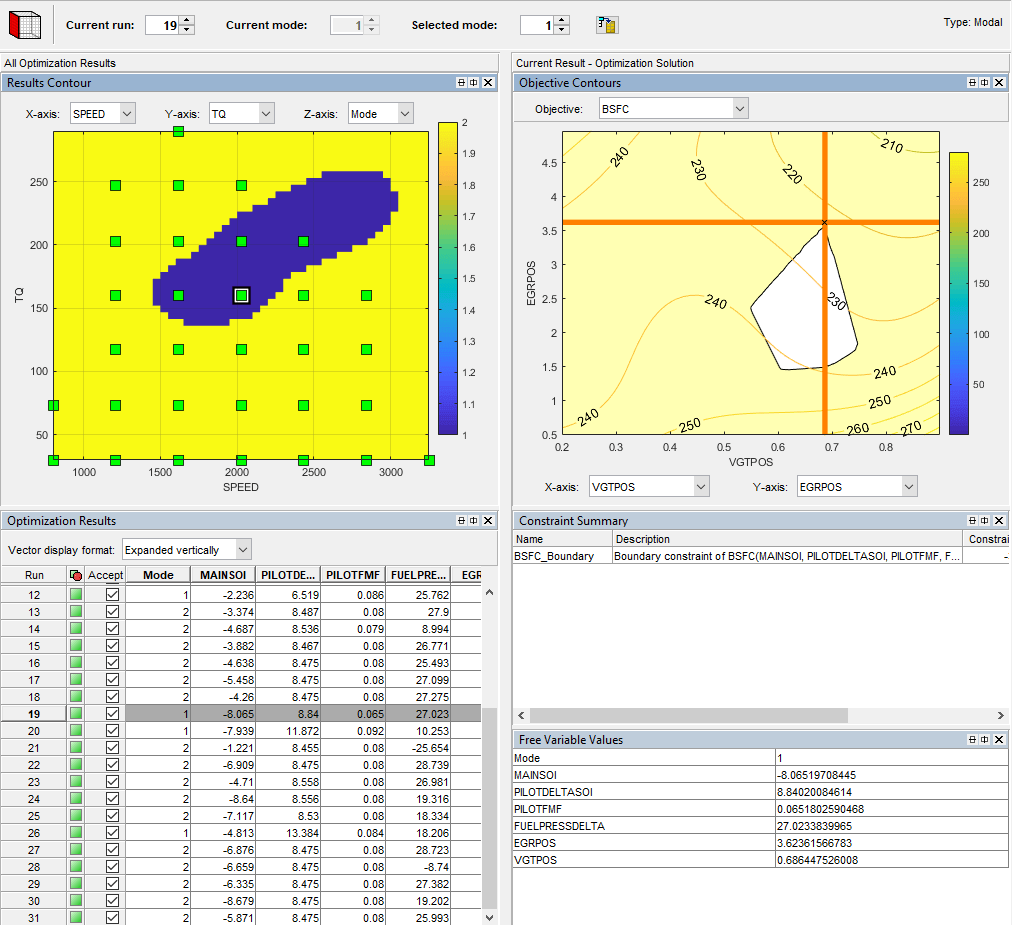This screenshot has height=925, width=1012.
Task: Split the Optimization Results pane
Action: point(460,520)
